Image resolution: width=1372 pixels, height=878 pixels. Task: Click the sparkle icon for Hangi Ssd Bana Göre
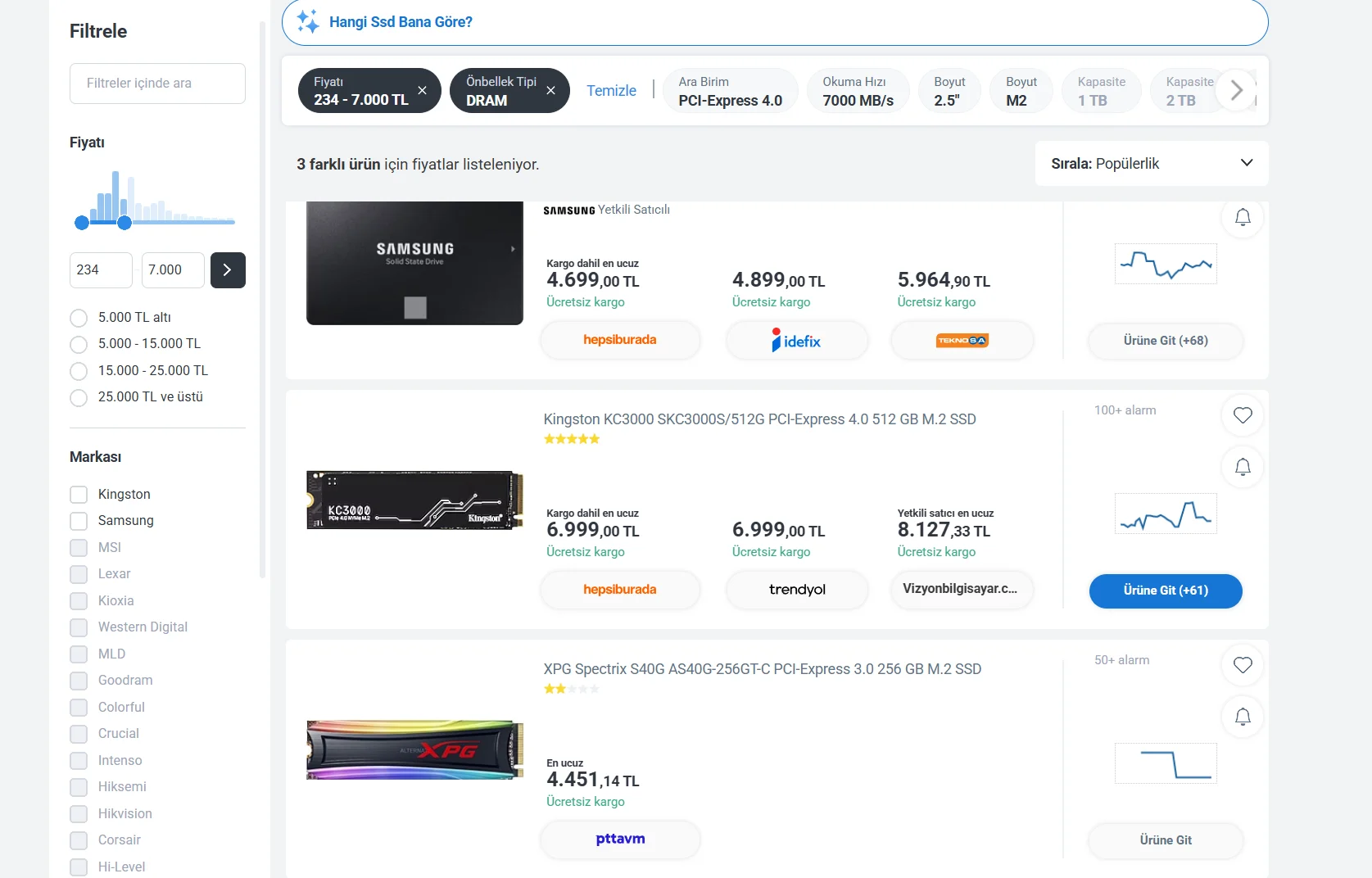(x=308, y=22)
